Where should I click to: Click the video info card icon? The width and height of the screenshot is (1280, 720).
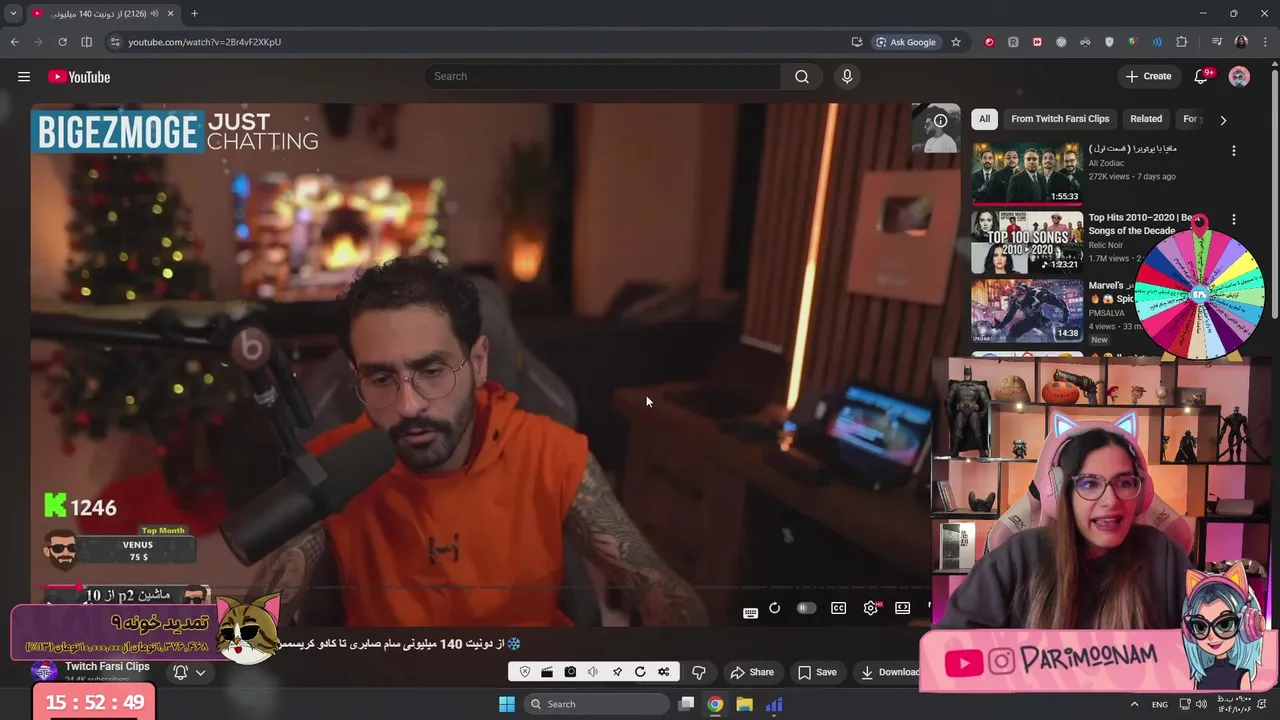[x=940, y=120]
